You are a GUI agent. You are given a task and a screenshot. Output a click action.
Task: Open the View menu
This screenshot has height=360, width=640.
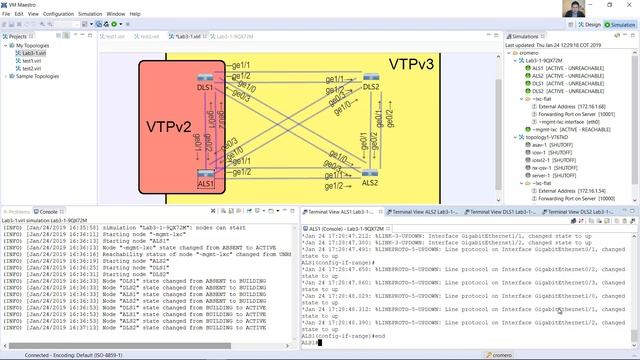point(33,14)
